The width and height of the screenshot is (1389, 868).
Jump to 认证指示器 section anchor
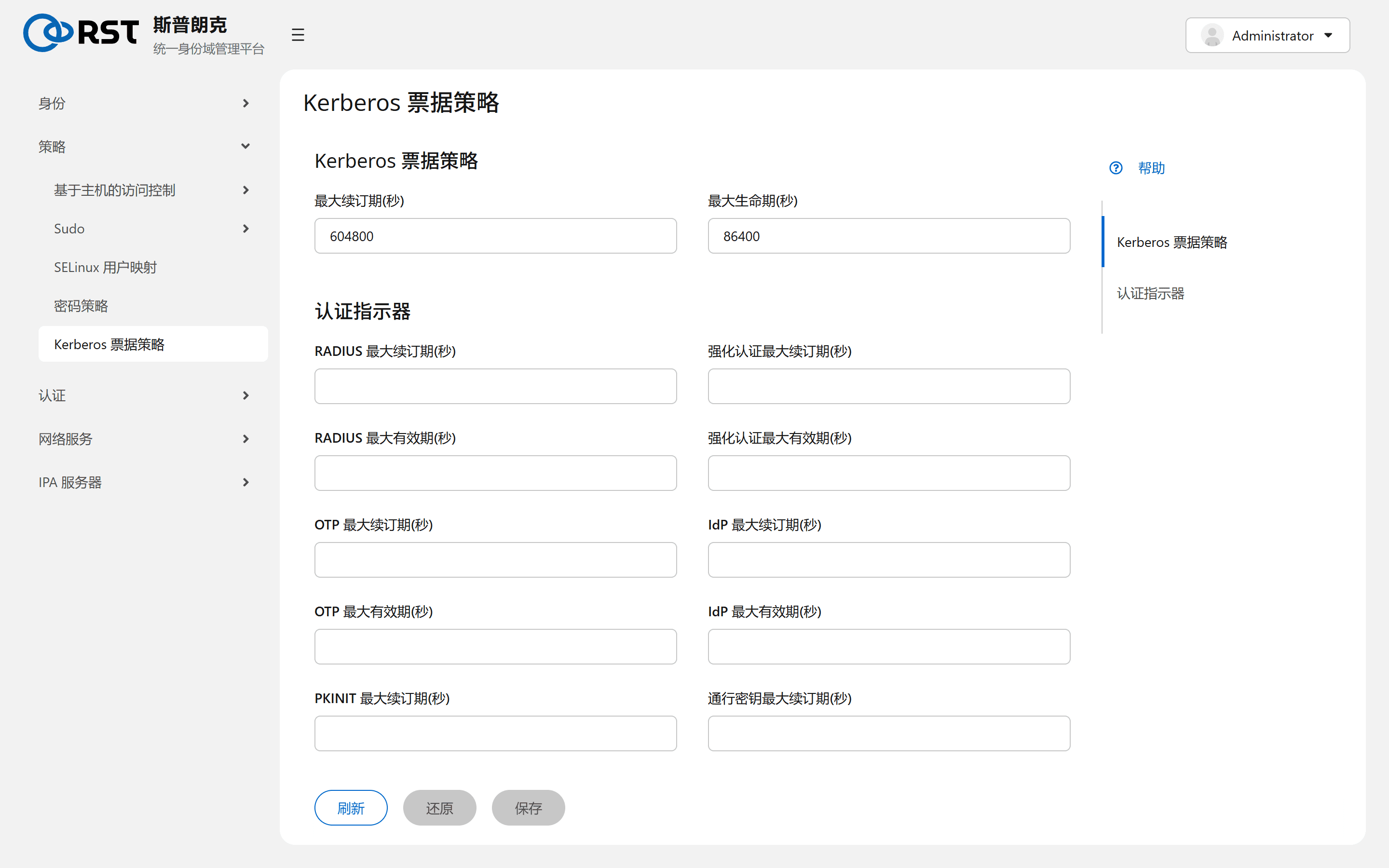1150,293
